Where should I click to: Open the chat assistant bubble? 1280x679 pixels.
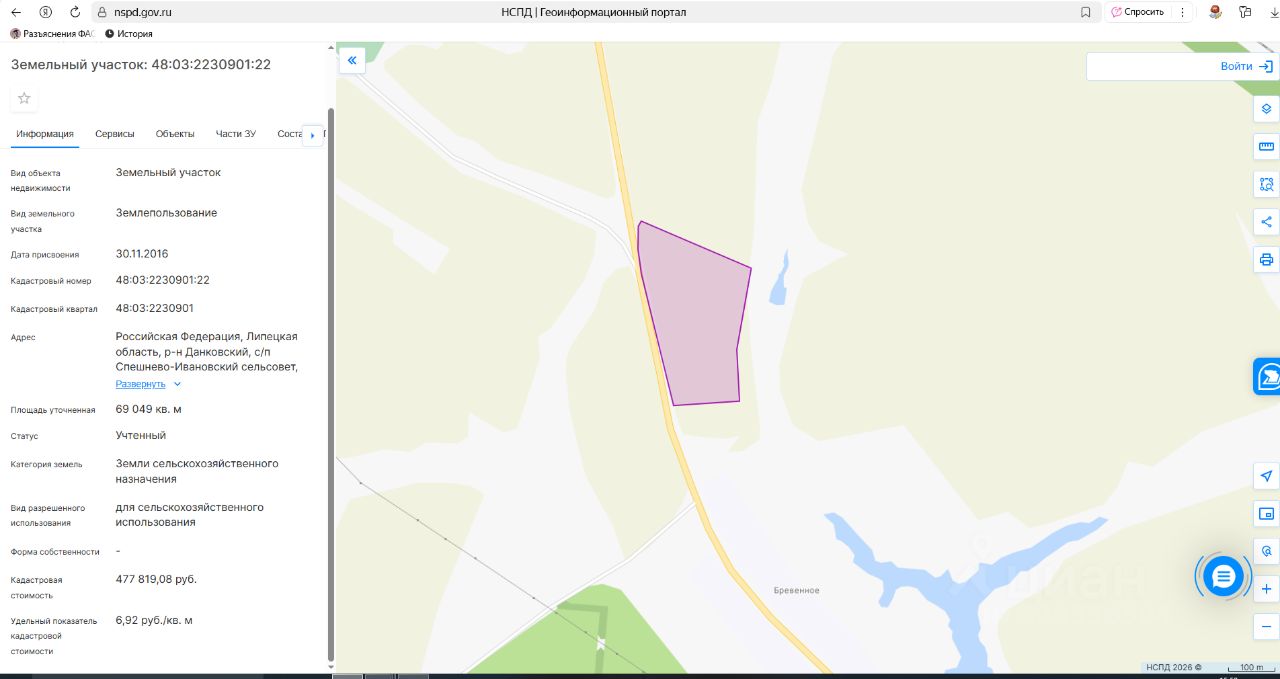1222,576
